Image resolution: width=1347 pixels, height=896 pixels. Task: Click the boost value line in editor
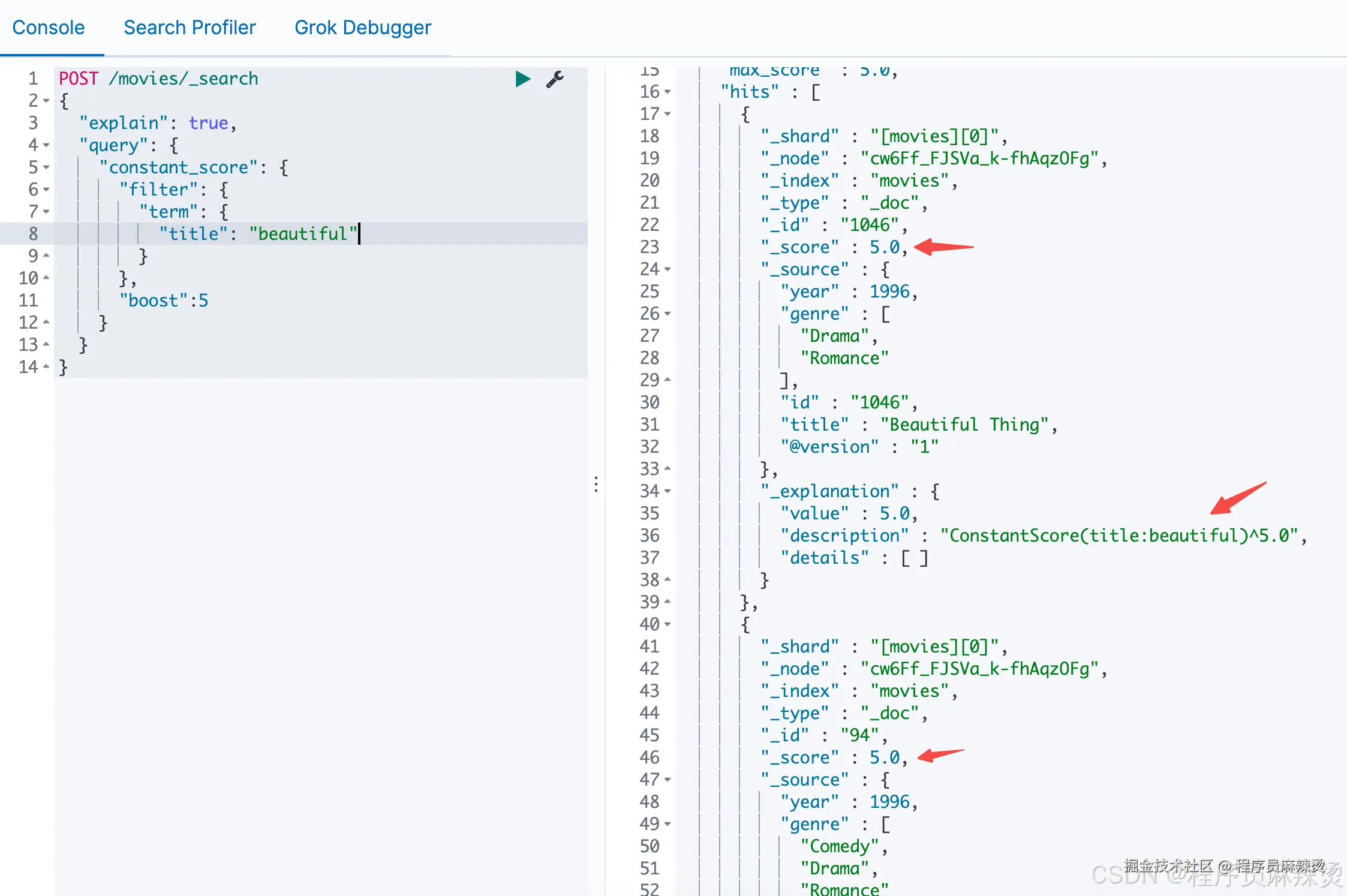click(x=164, y=300)
